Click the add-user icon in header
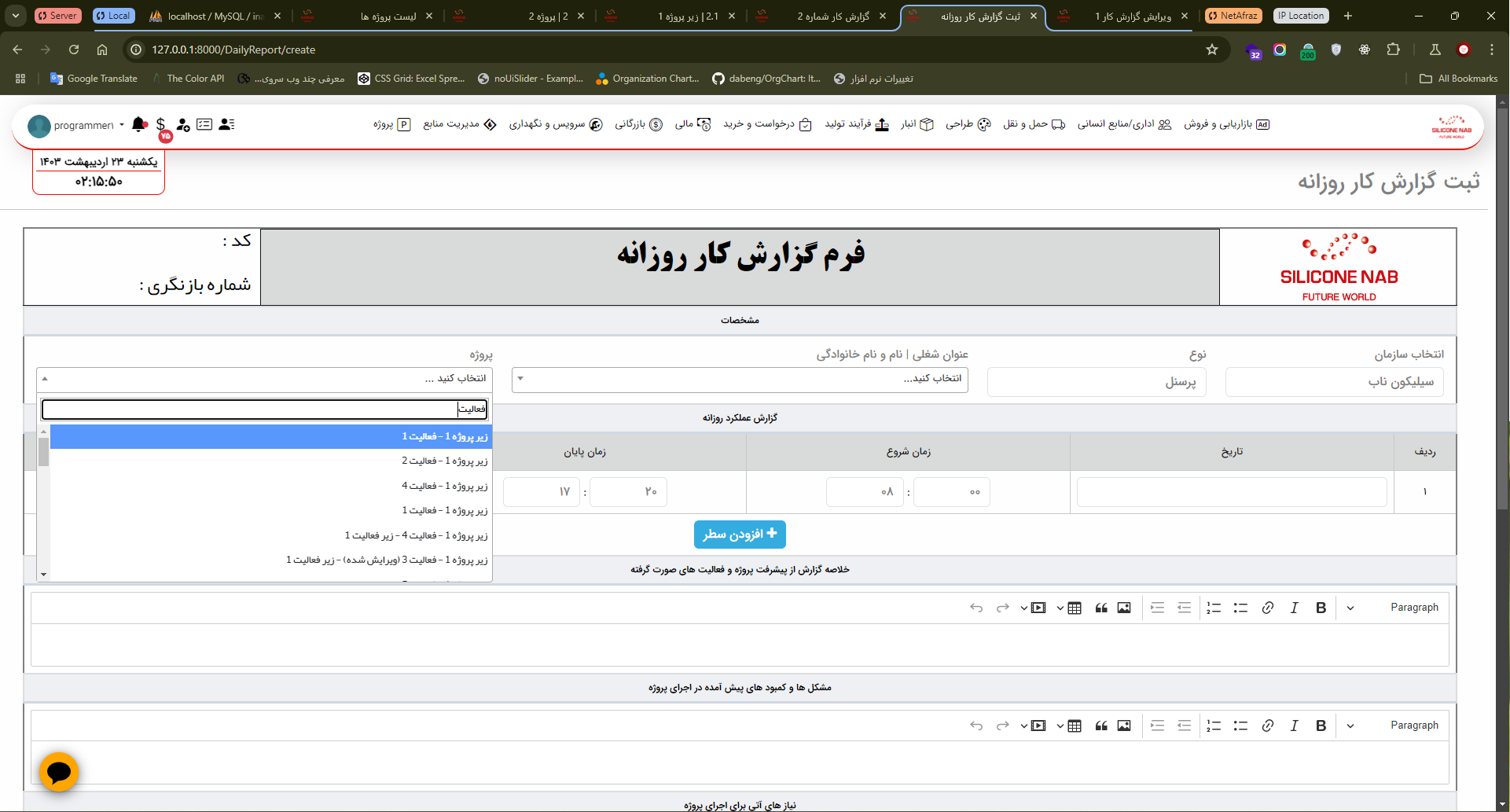The image size is (1510, 812). [183, 125]
